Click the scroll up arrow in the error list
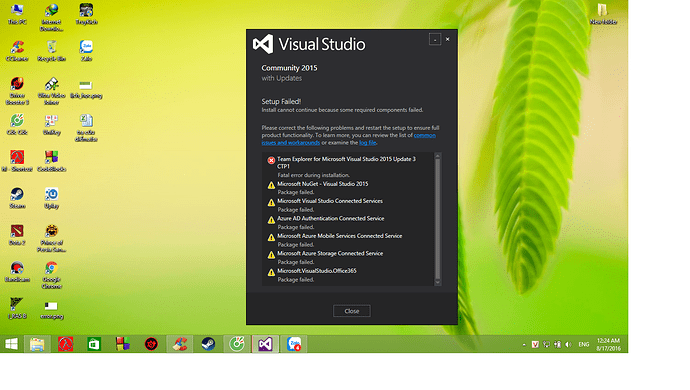690x390 pixels. pos(437,156)
